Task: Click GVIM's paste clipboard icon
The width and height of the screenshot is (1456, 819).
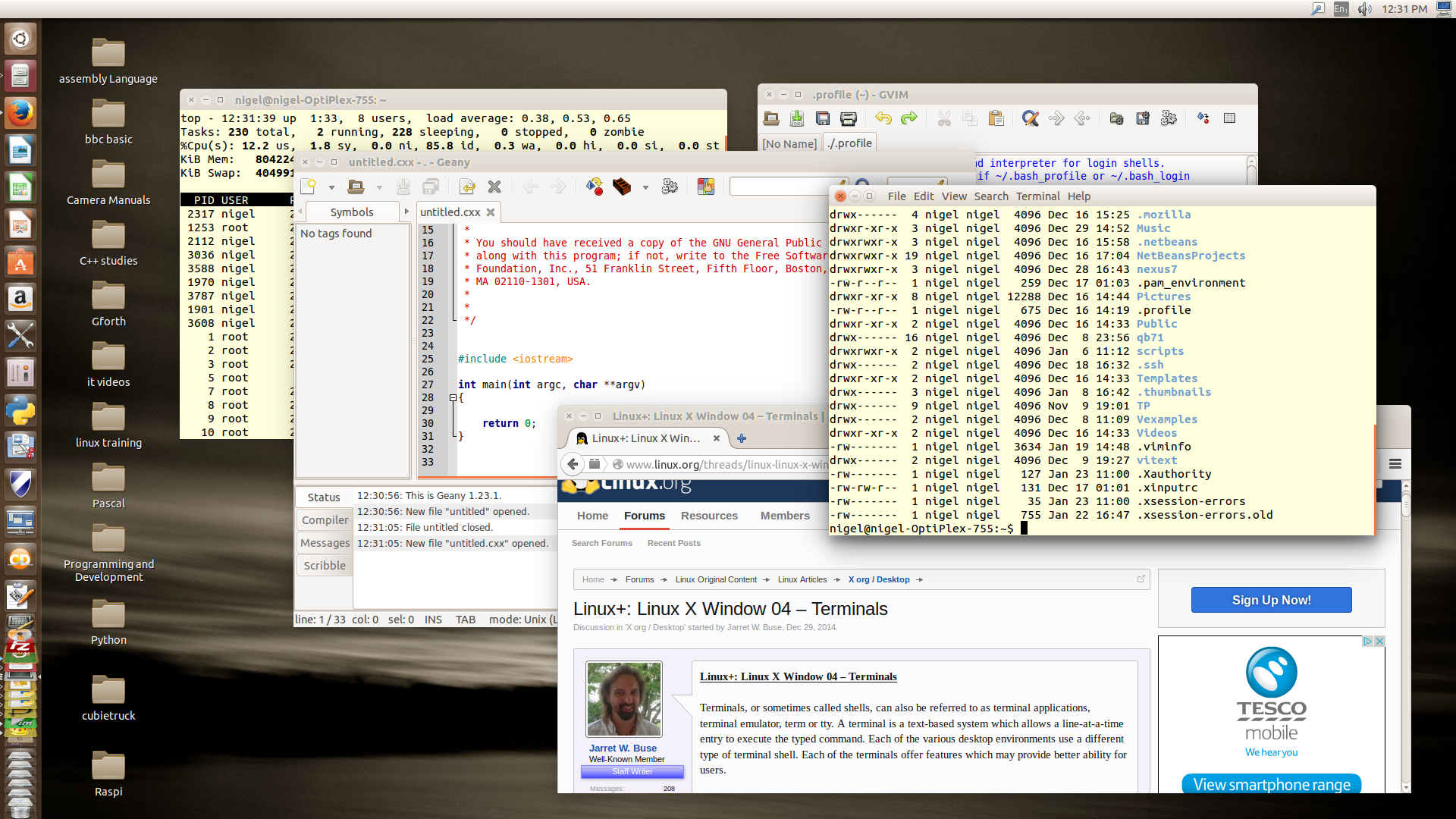Action: pyautogui.click(x=996, y=118)
